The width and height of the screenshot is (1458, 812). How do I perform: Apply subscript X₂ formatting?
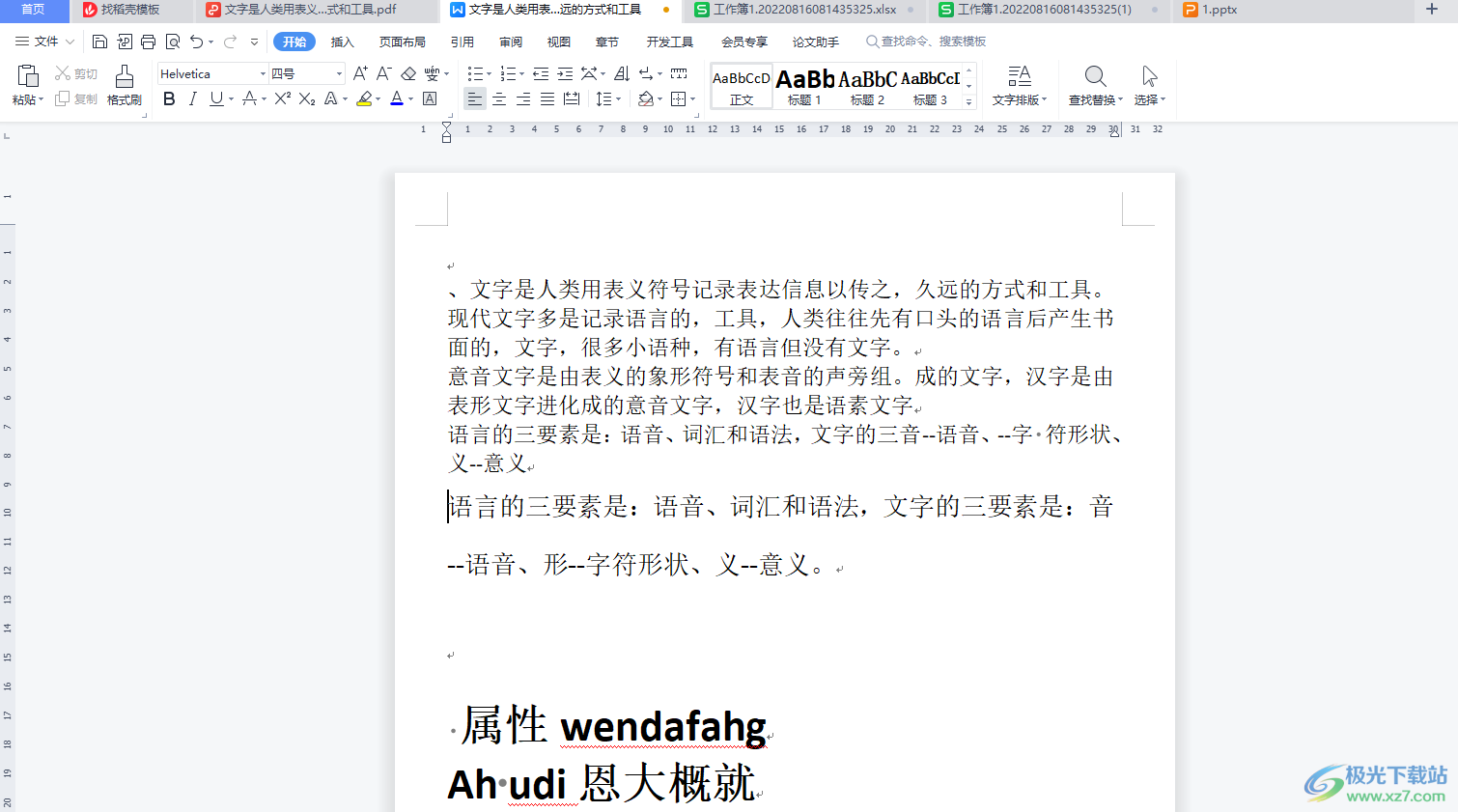click(307, 98)
